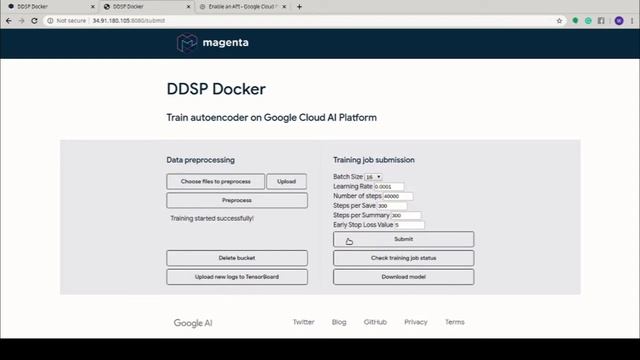Click the Learning Rate input field
This screenshot has width=640, height=360.
click(389, 187)
